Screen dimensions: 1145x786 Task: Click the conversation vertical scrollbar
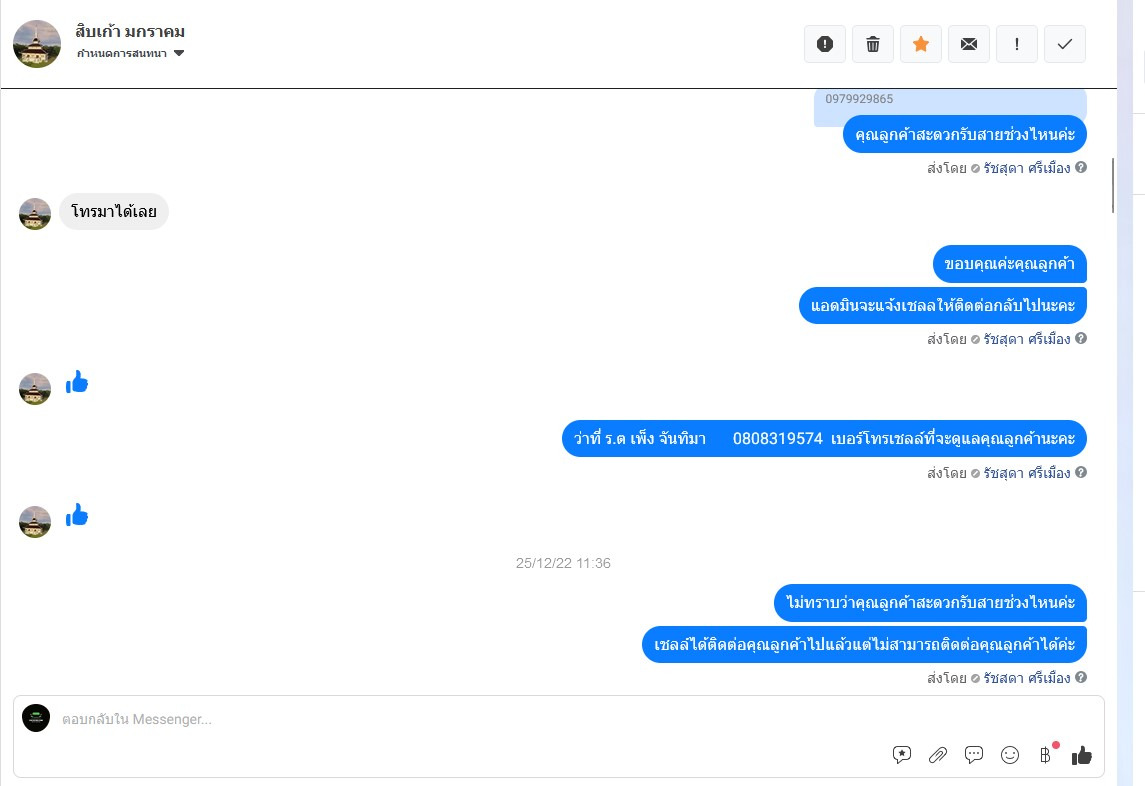click(x=1113, y=185)
